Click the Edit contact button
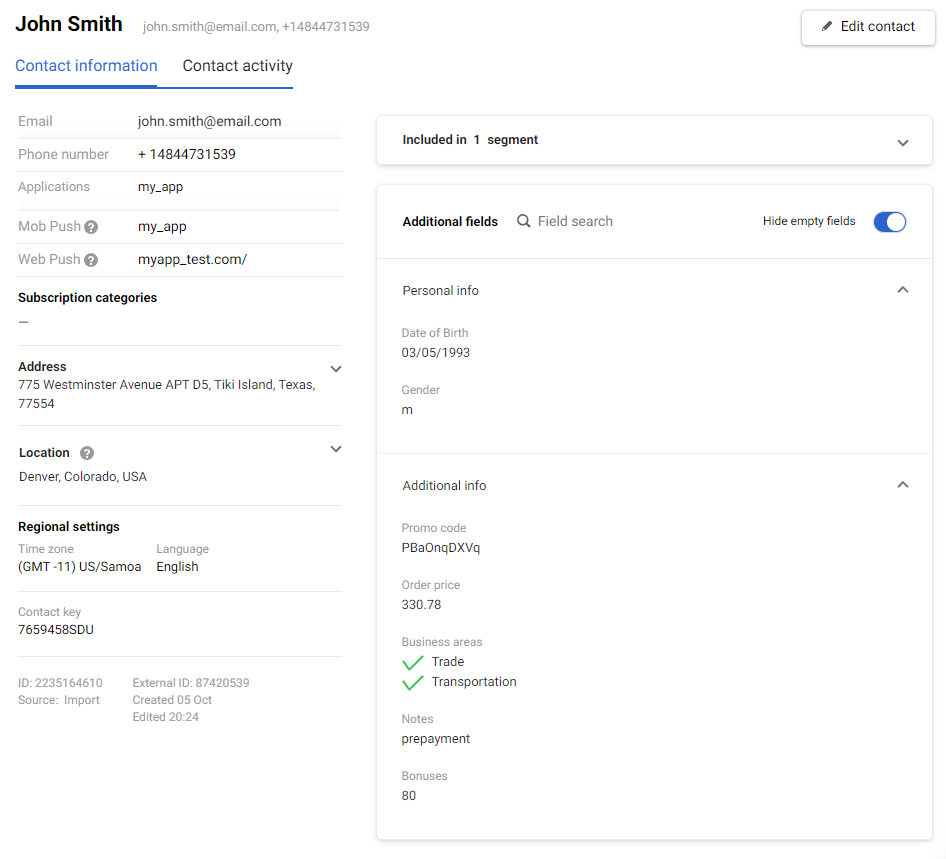Screen dimensions: 946x859 (868, 27)
